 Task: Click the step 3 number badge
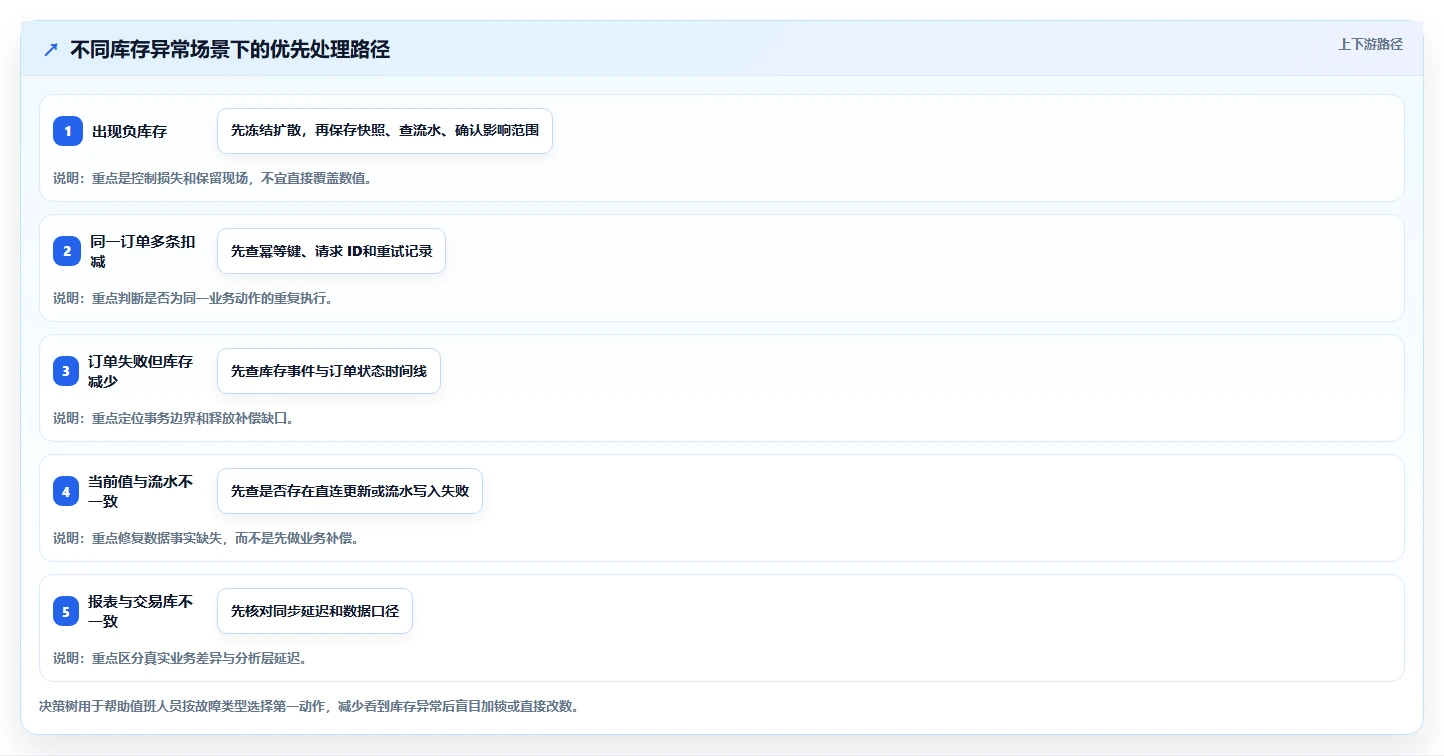68,371
